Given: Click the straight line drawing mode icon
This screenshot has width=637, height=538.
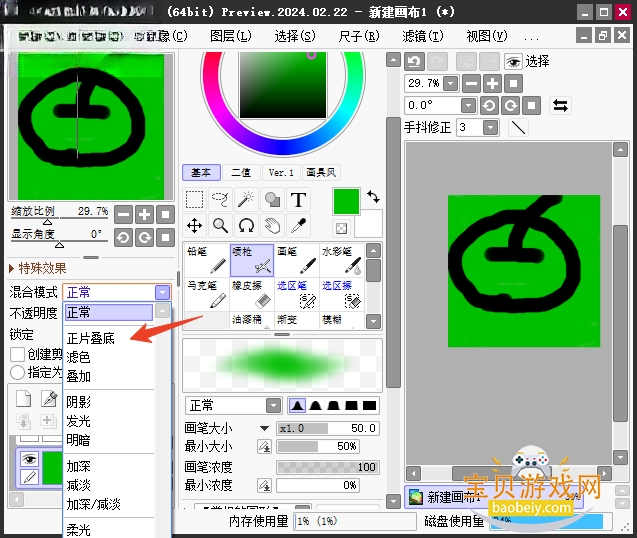Looking at the screenshot, I should pos(518,128).
